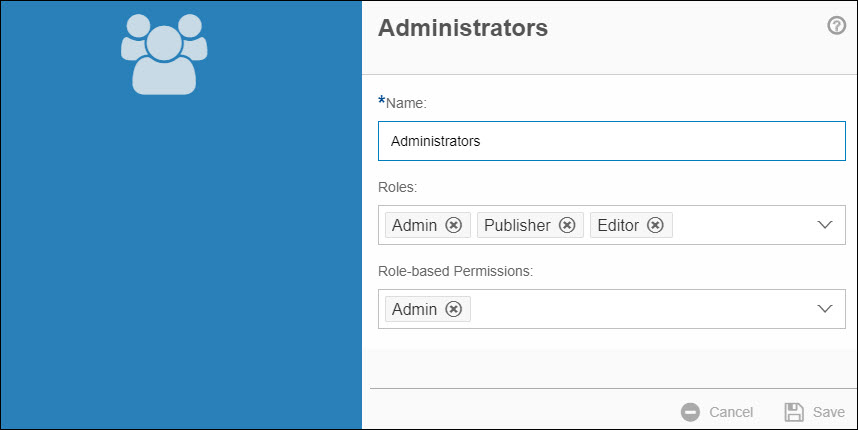This screenshot has height=430, width=858.
Task: Remove Admin from Role-based Permissions
Action: 453,309
